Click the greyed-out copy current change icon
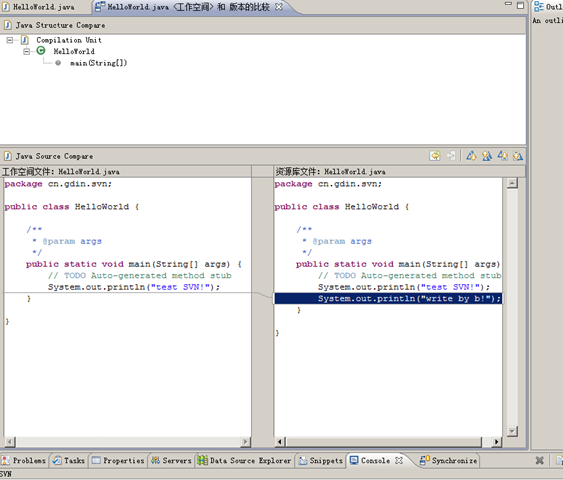563x480 pixels. (451, 156)
